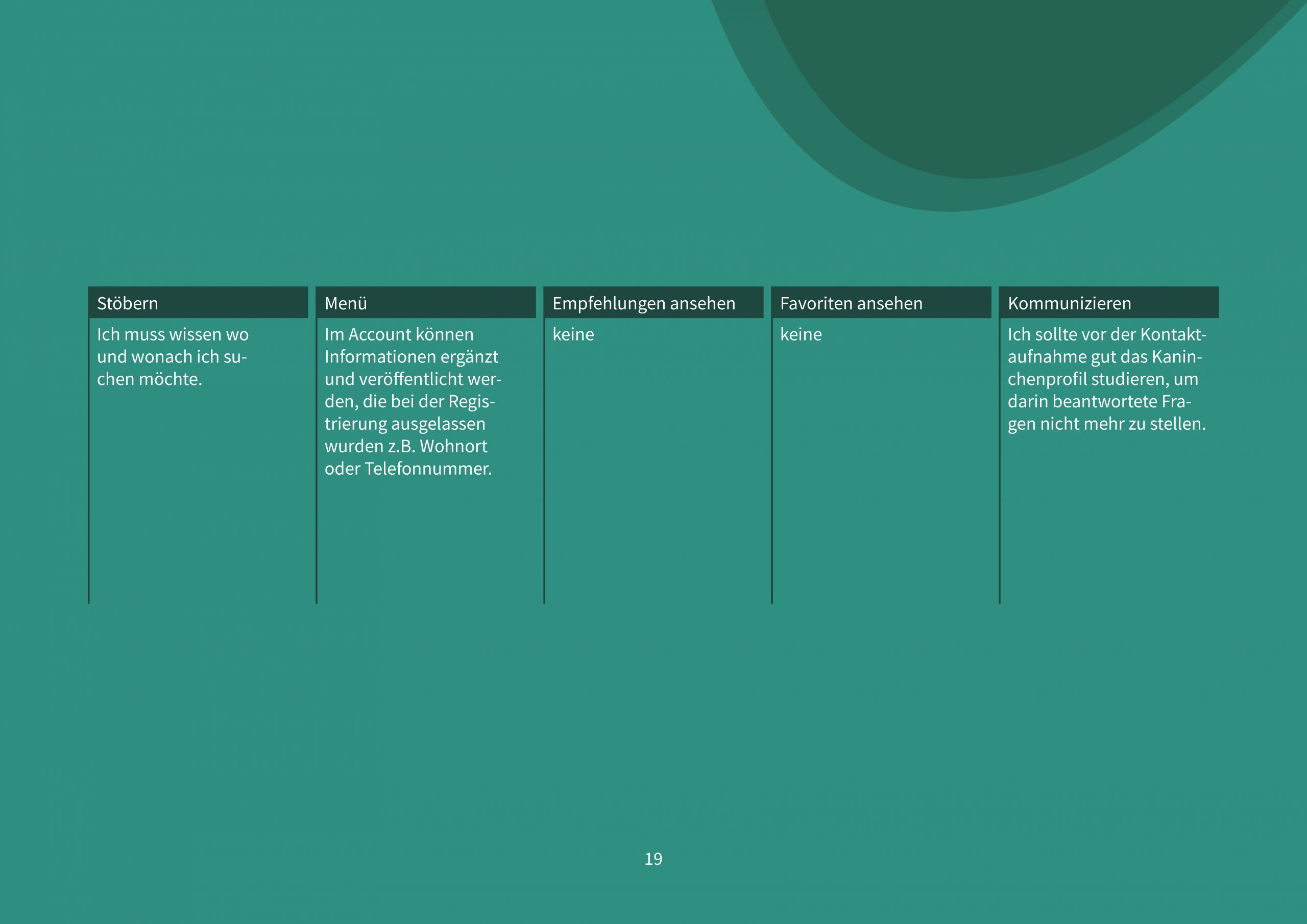Click text 'Ich muss wissen wo'
This screenshot has width=1307, height=924.
click(173, 334)
